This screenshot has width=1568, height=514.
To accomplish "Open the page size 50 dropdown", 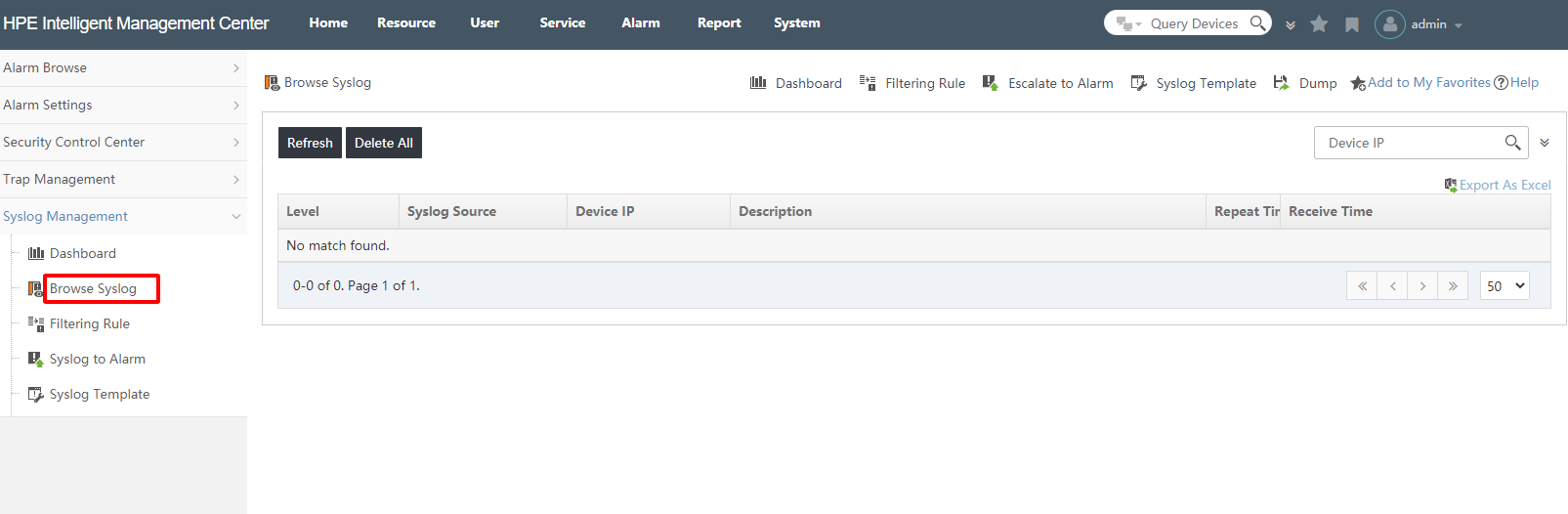I will pyautogui.click(x=1504, y=286).
